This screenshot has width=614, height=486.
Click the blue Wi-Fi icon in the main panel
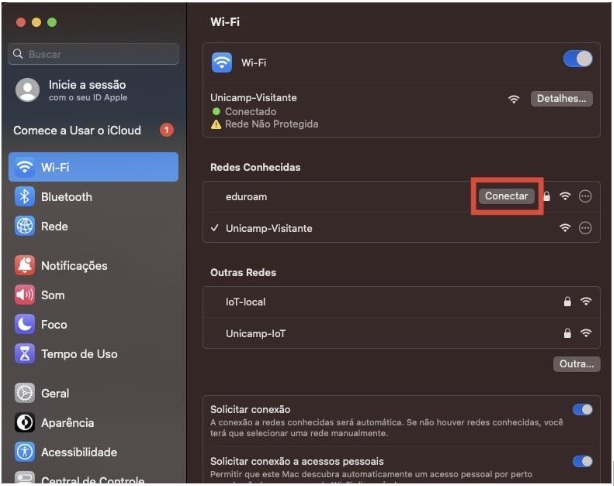(222, 63)
